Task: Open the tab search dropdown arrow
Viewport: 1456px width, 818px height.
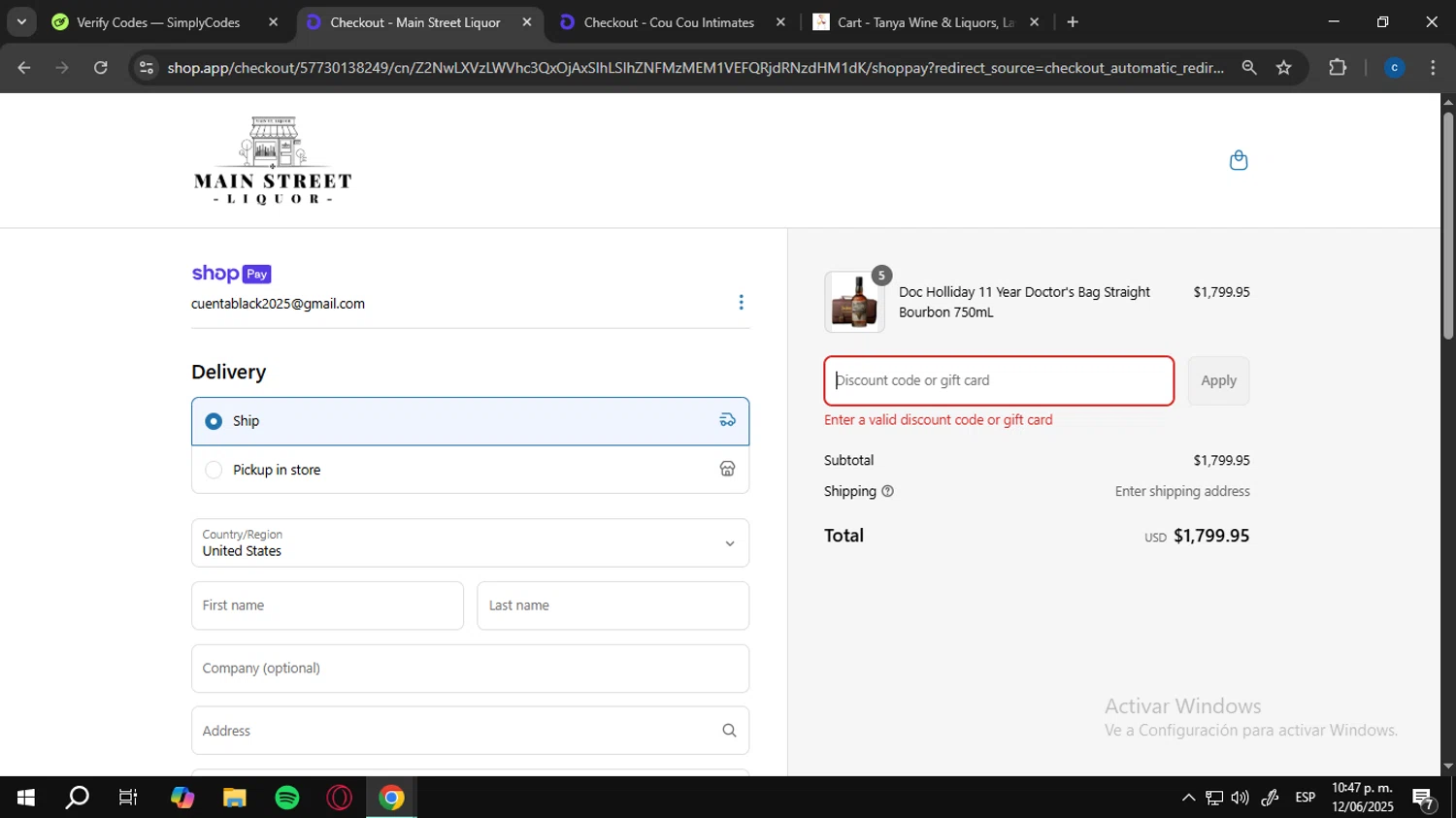Action: pos(21,21)
